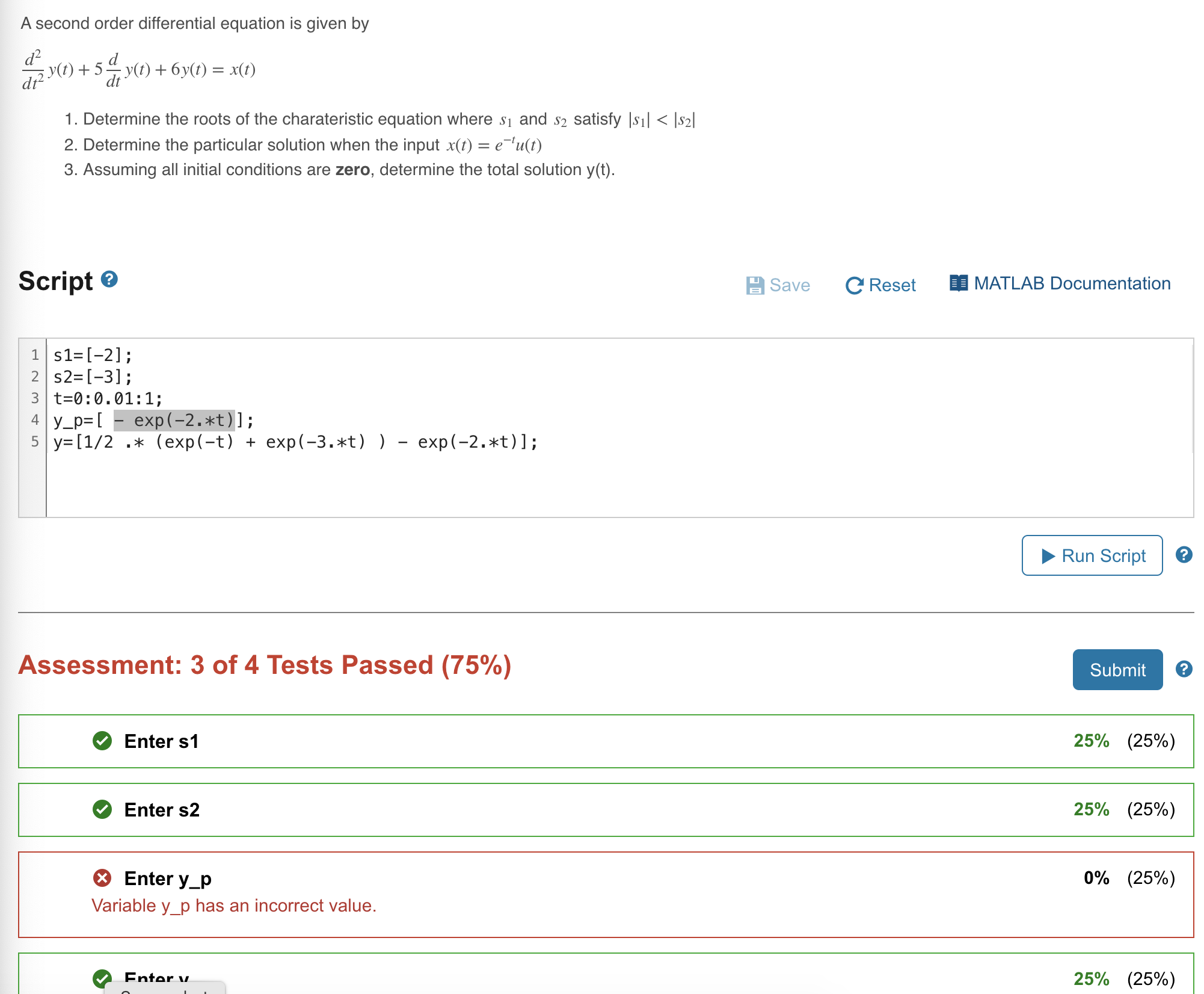Click the help icon next to Script heading
The height and width of the screenshot is (994, 1204).
108,278
